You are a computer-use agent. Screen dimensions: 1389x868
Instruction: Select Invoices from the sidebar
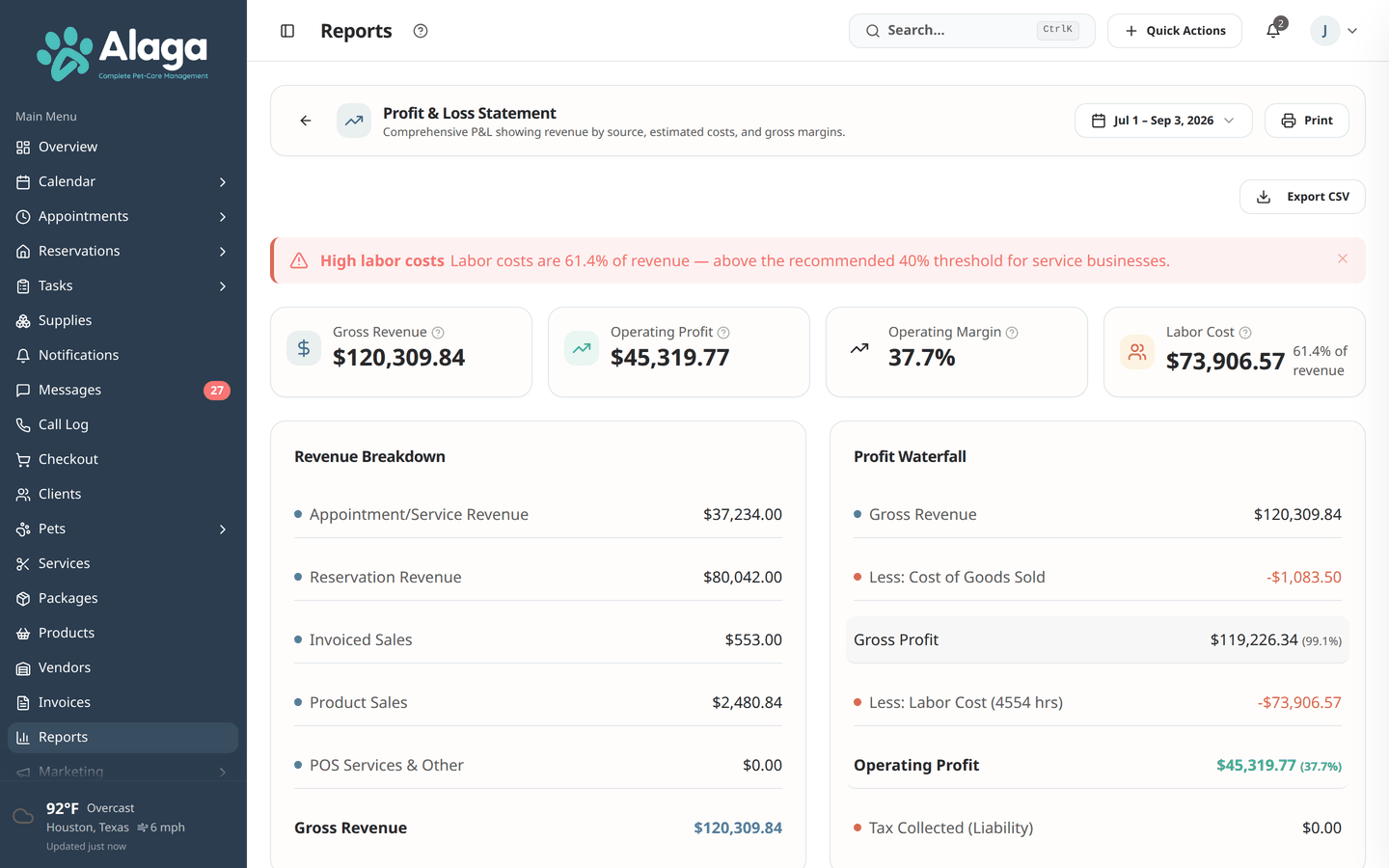(123, 702)
